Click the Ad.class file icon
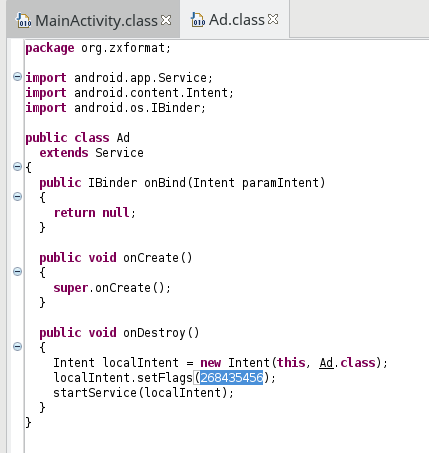The height and width of the screenshot is (453, 429). point(197,20)
